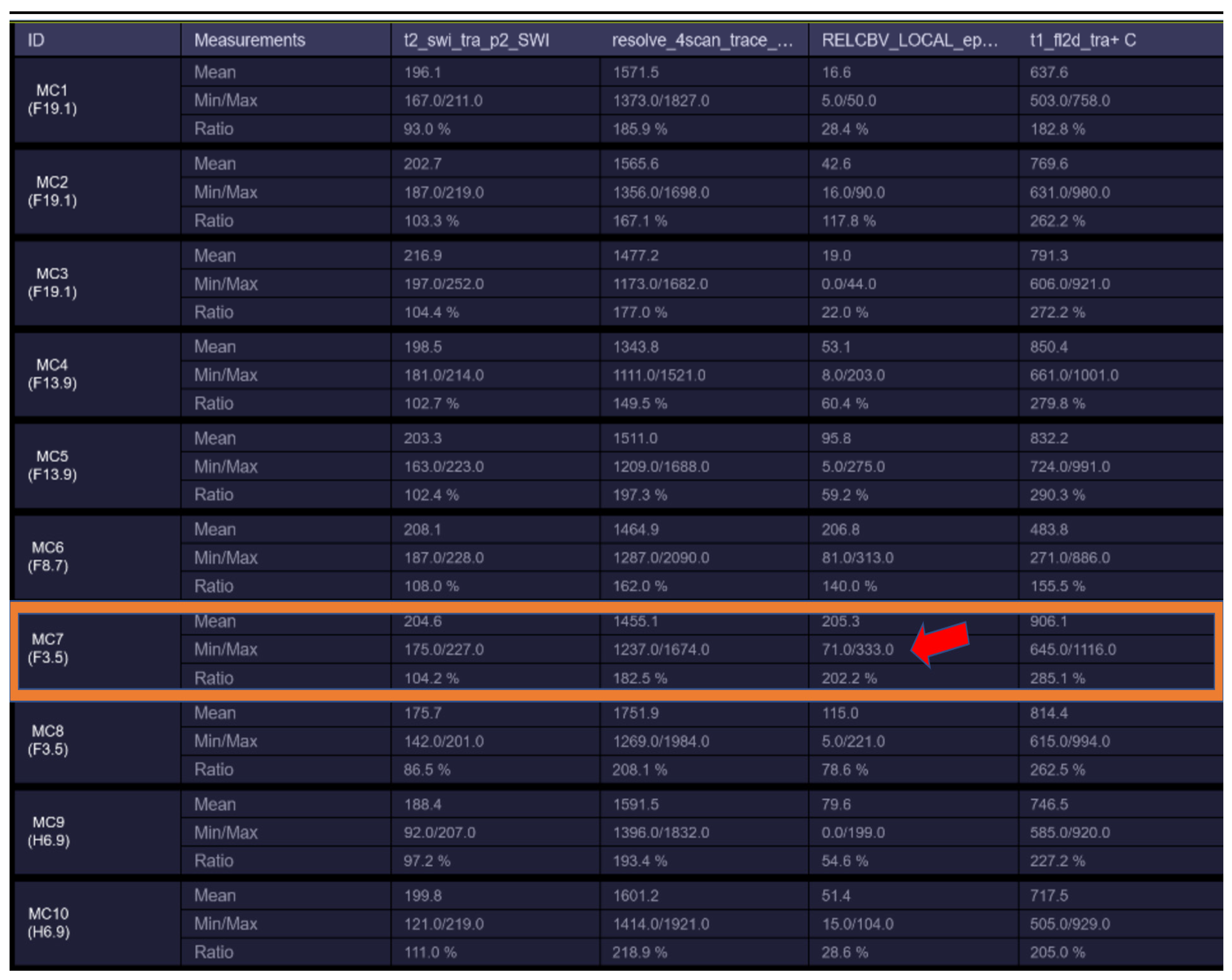This screenshot has height=980, width=1232.
Task: Click MC3 resolve mean value 1477.2
Action: [x=635, y=256]
